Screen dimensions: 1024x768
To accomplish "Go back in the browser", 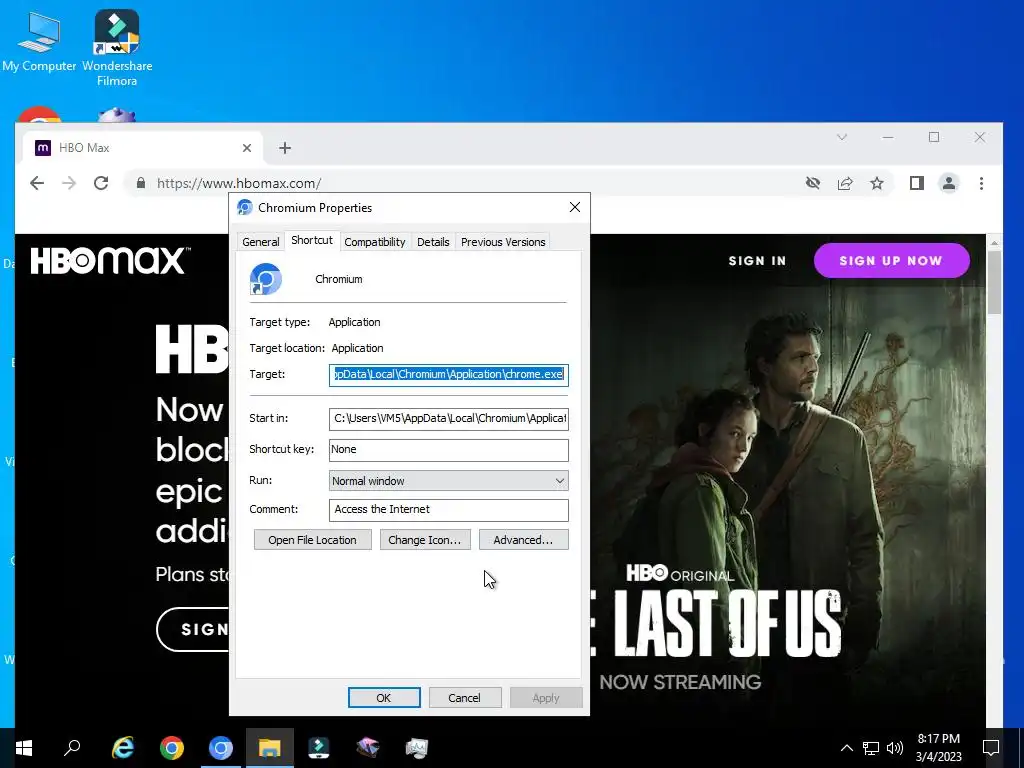I will pyautogui.click(x=37, y=184).
